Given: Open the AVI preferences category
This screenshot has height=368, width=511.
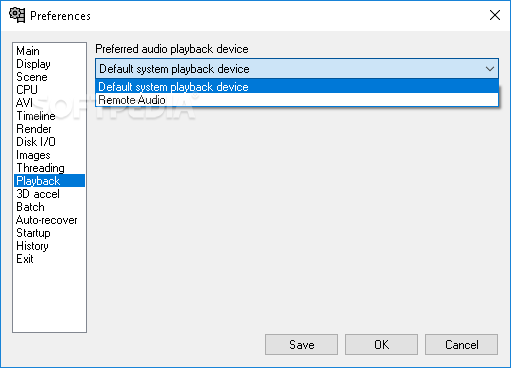Looking at the screenshot, I should click(x=24, y=103).
